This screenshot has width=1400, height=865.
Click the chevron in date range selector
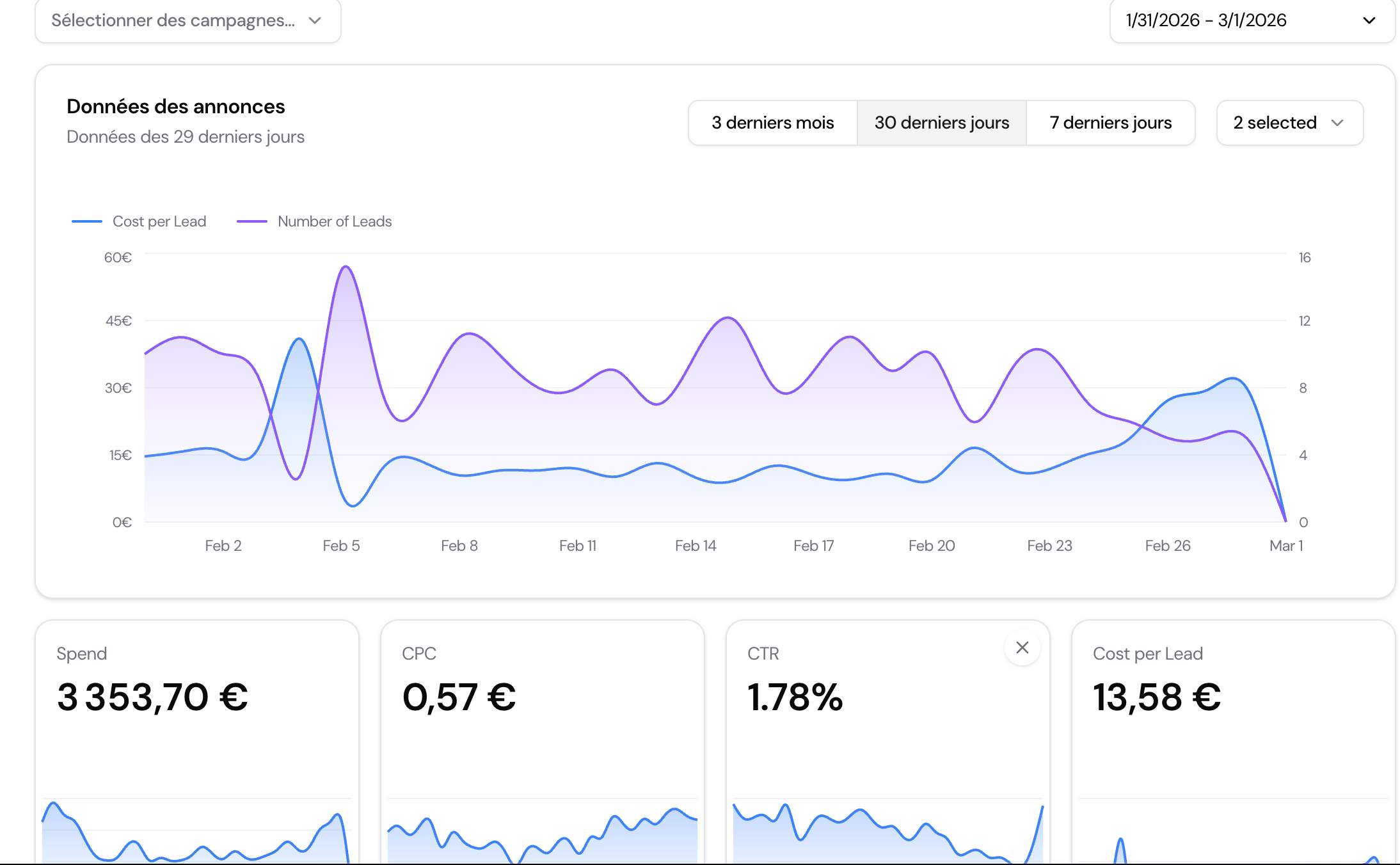1369,20
